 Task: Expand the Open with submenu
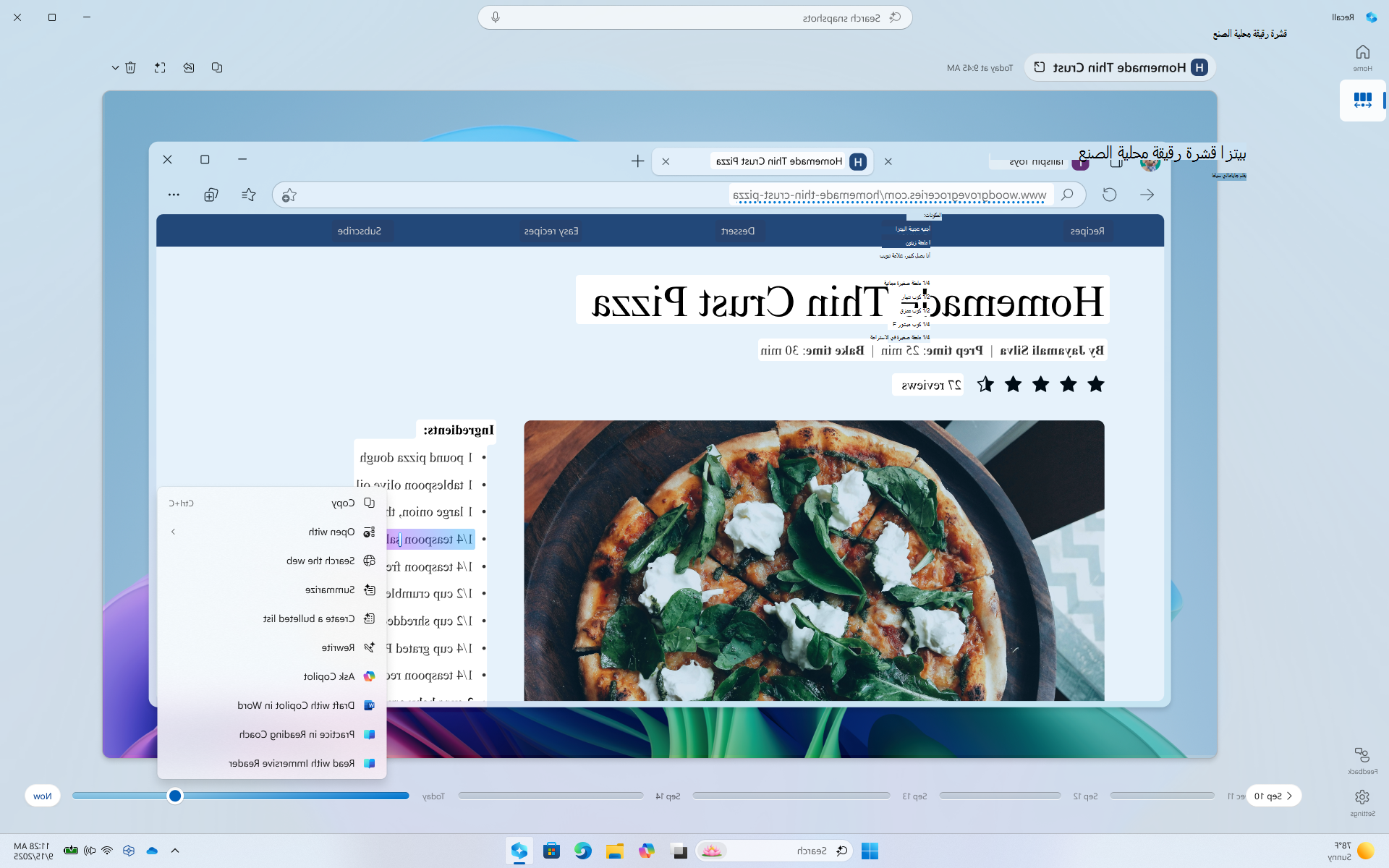[x=272, y=532]
